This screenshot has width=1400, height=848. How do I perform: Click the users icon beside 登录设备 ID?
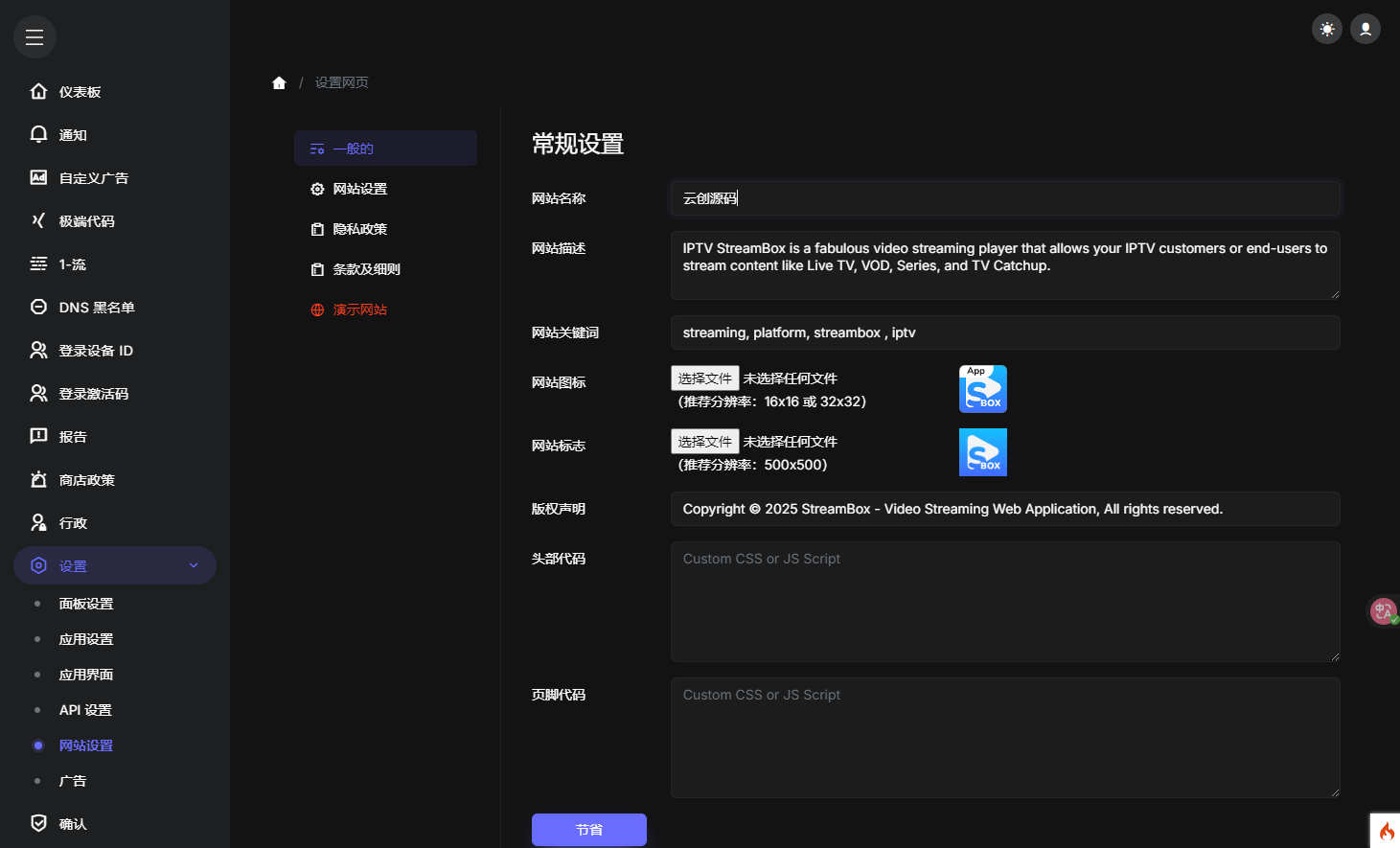pyautogui.click(x=38, y=350)
